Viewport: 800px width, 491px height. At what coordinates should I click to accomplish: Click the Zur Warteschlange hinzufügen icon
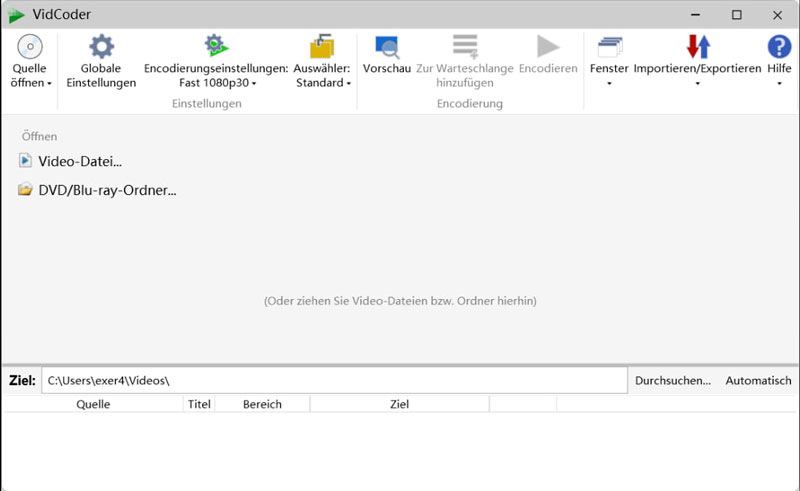465,46
